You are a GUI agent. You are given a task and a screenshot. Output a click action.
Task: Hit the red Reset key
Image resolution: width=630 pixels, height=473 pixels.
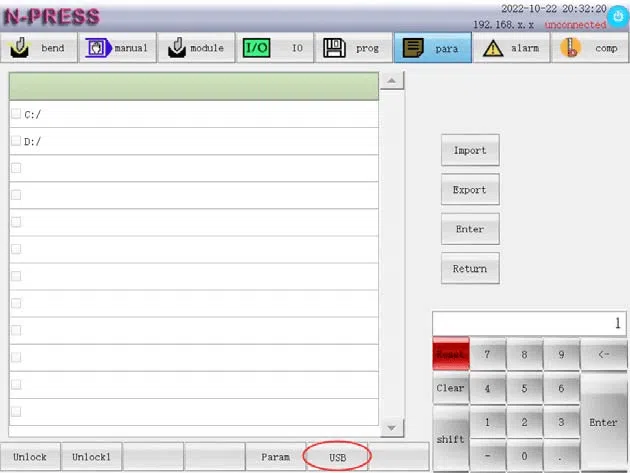click(x=451, y=354)
